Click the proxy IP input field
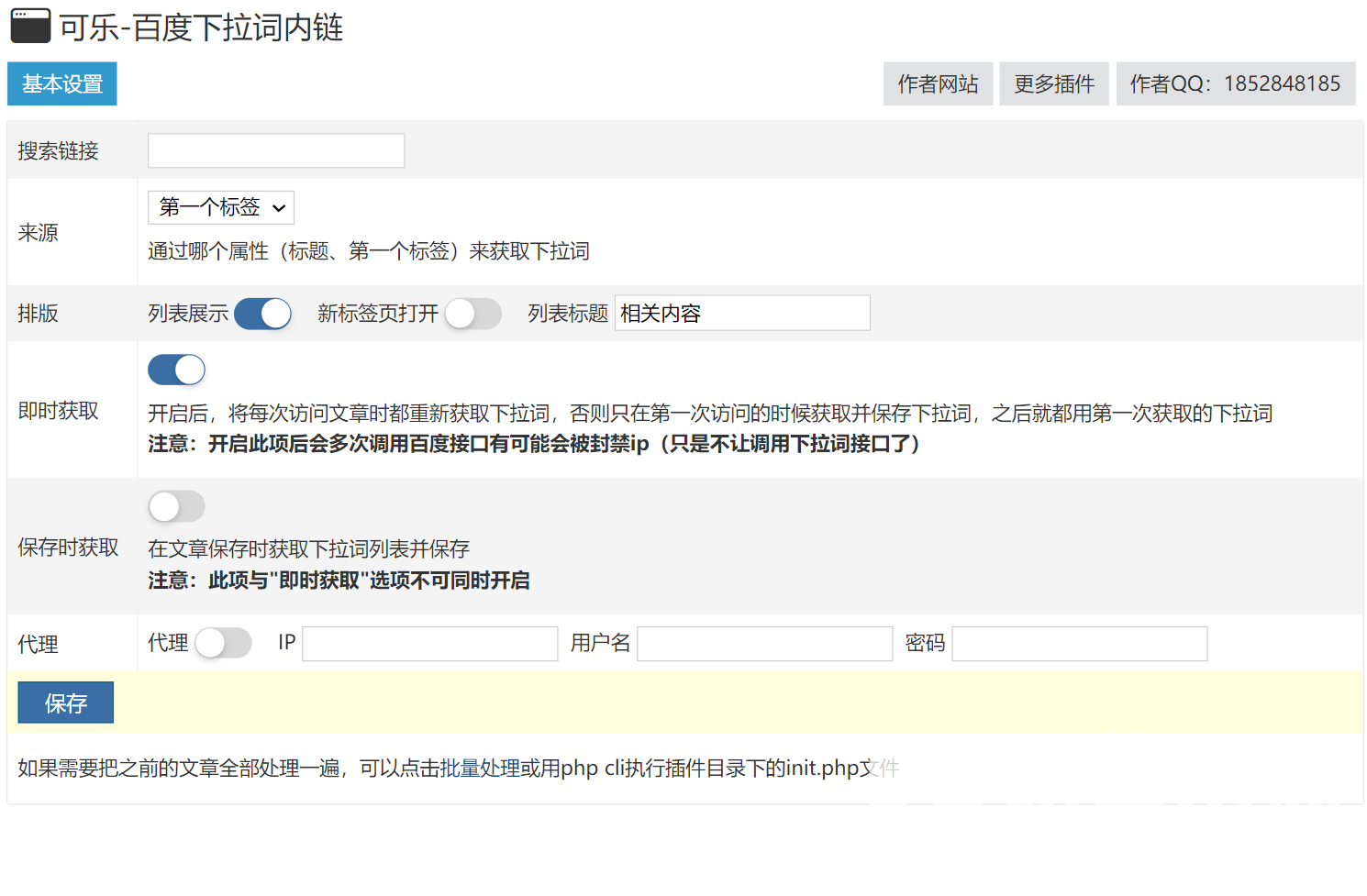This screenshot has width=1367, height=896. point(430,644)
